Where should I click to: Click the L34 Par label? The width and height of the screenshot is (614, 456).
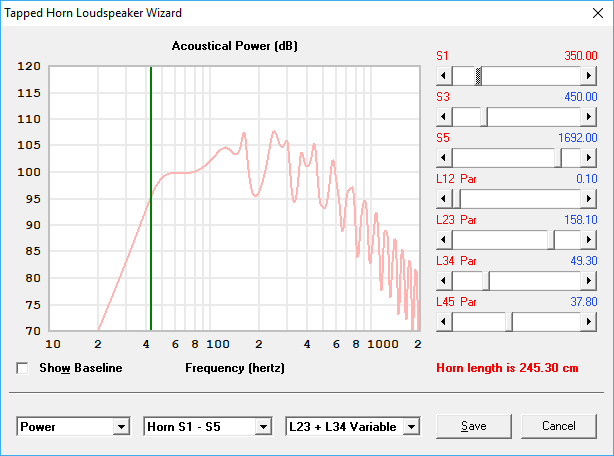coord(456,261)
